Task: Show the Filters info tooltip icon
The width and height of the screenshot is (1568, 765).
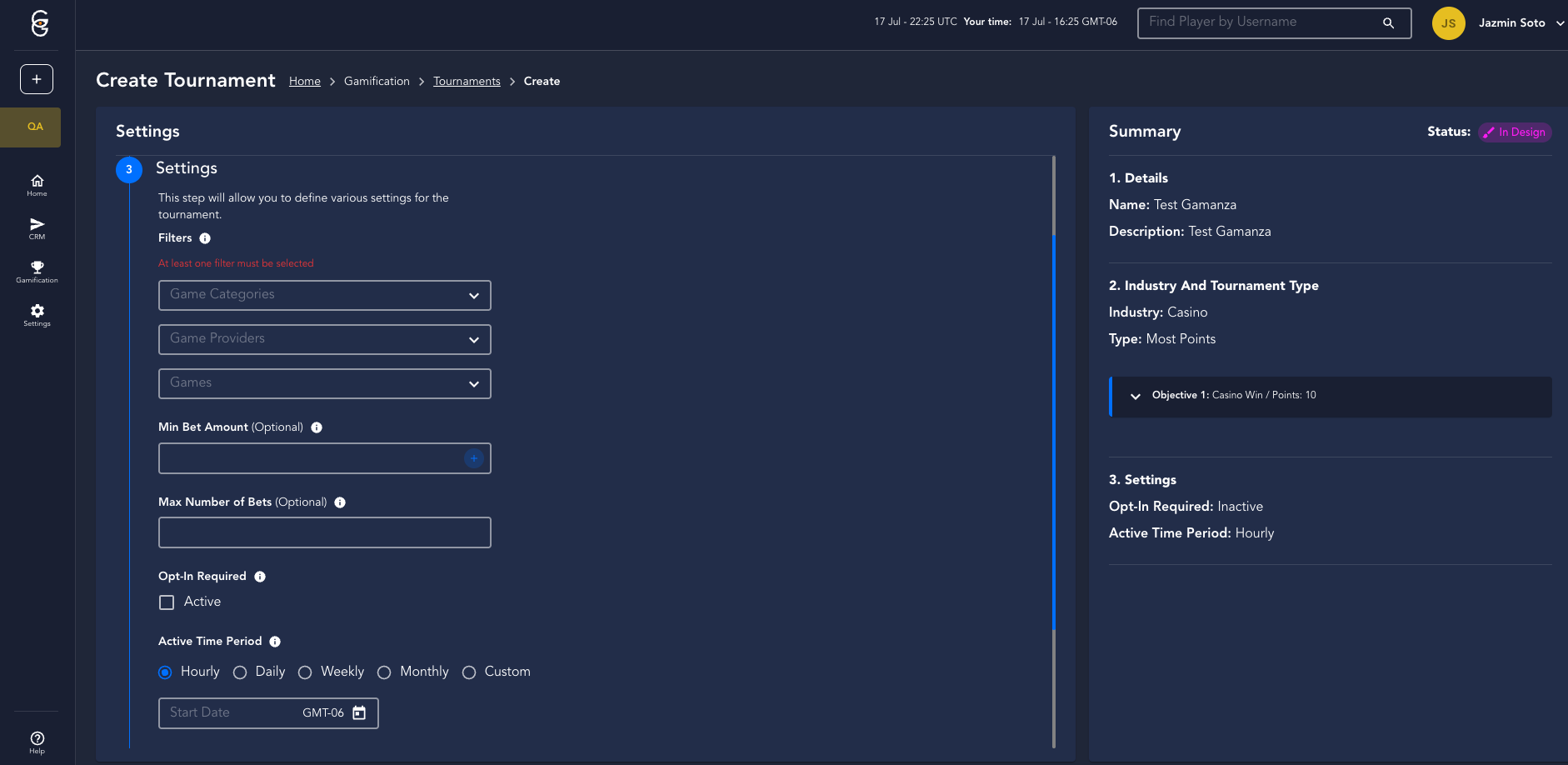Action: (x=205, y=238)
